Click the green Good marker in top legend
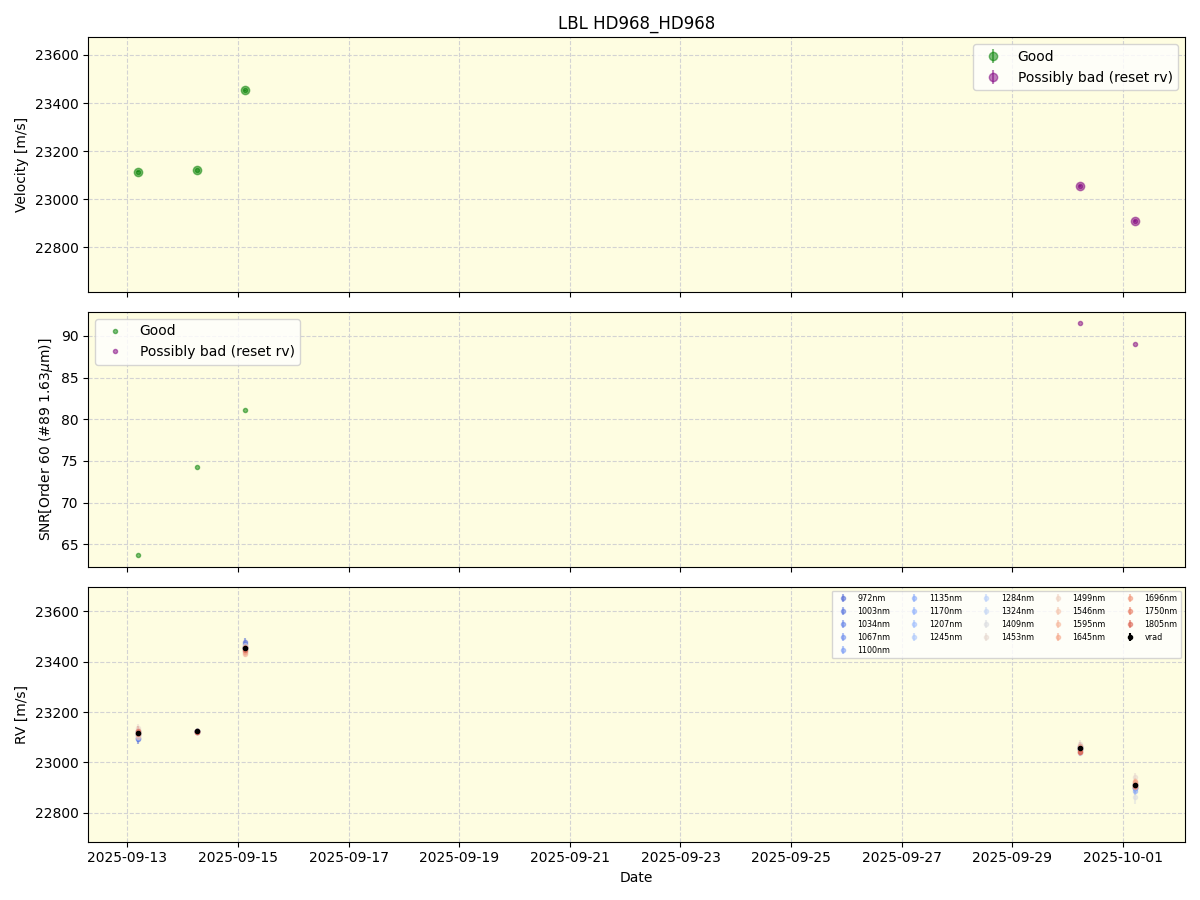 (x=993, y=57)
